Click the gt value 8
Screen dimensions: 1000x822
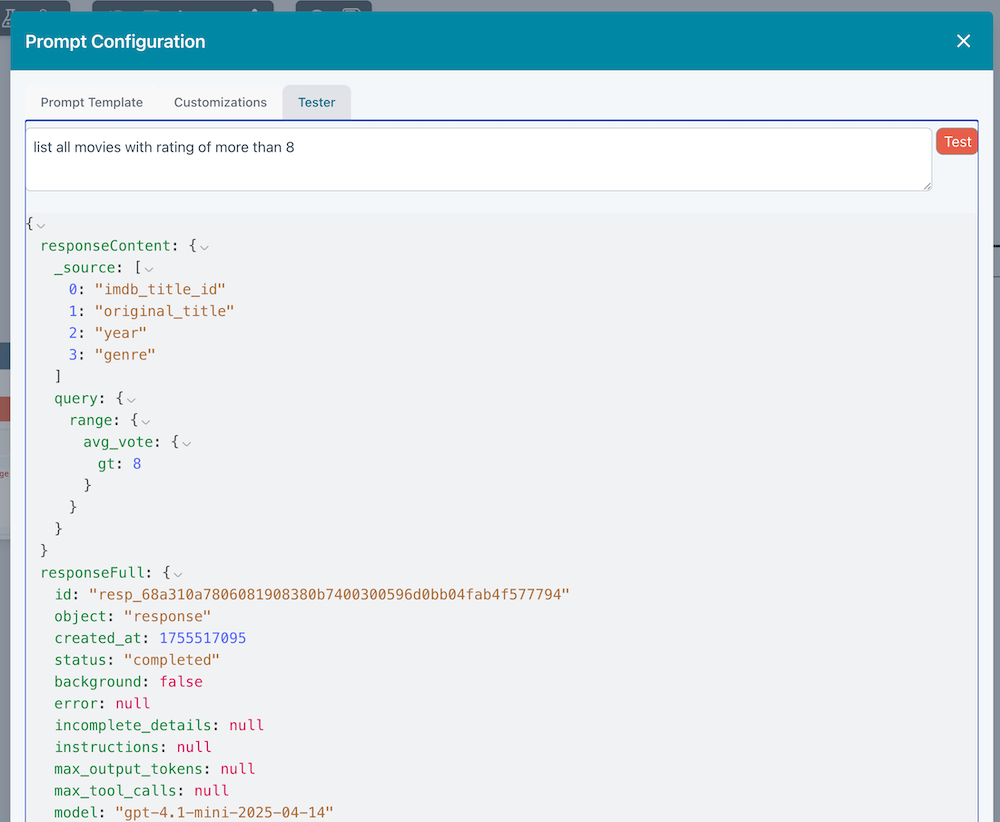coord(137,464)
